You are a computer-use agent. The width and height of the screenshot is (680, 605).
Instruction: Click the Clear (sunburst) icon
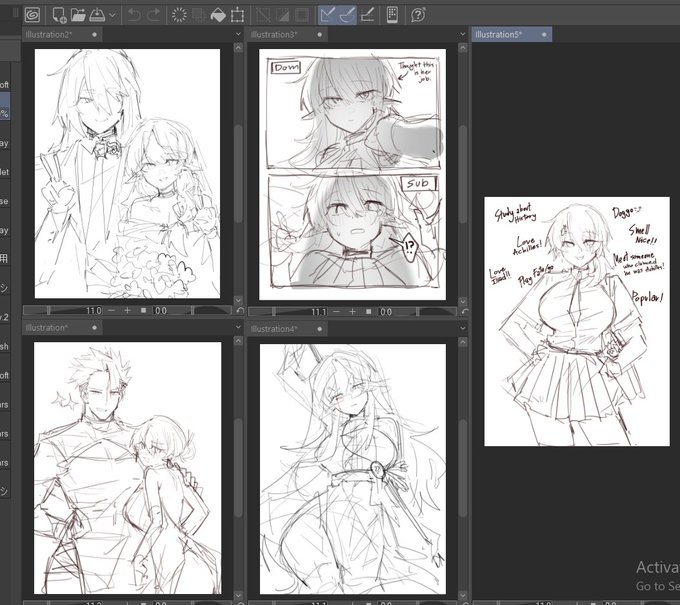pyautogui.click(x=179, y=15)
